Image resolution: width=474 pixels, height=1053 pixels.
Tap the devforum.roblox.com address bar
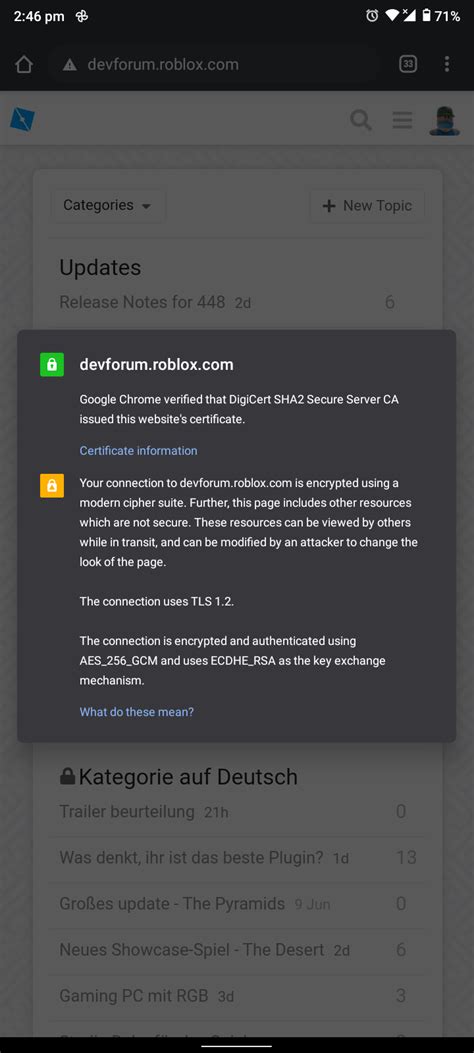215,64
